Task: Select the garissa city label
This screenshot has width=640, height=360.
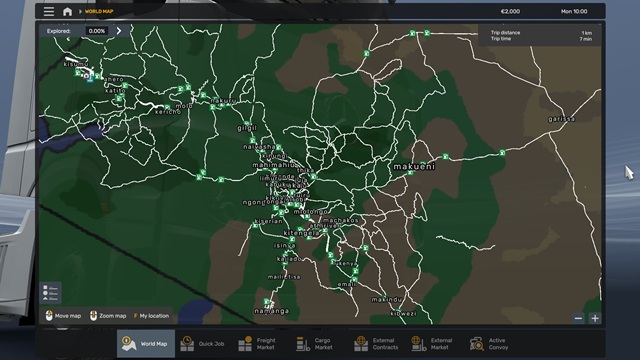Action: 562,119
